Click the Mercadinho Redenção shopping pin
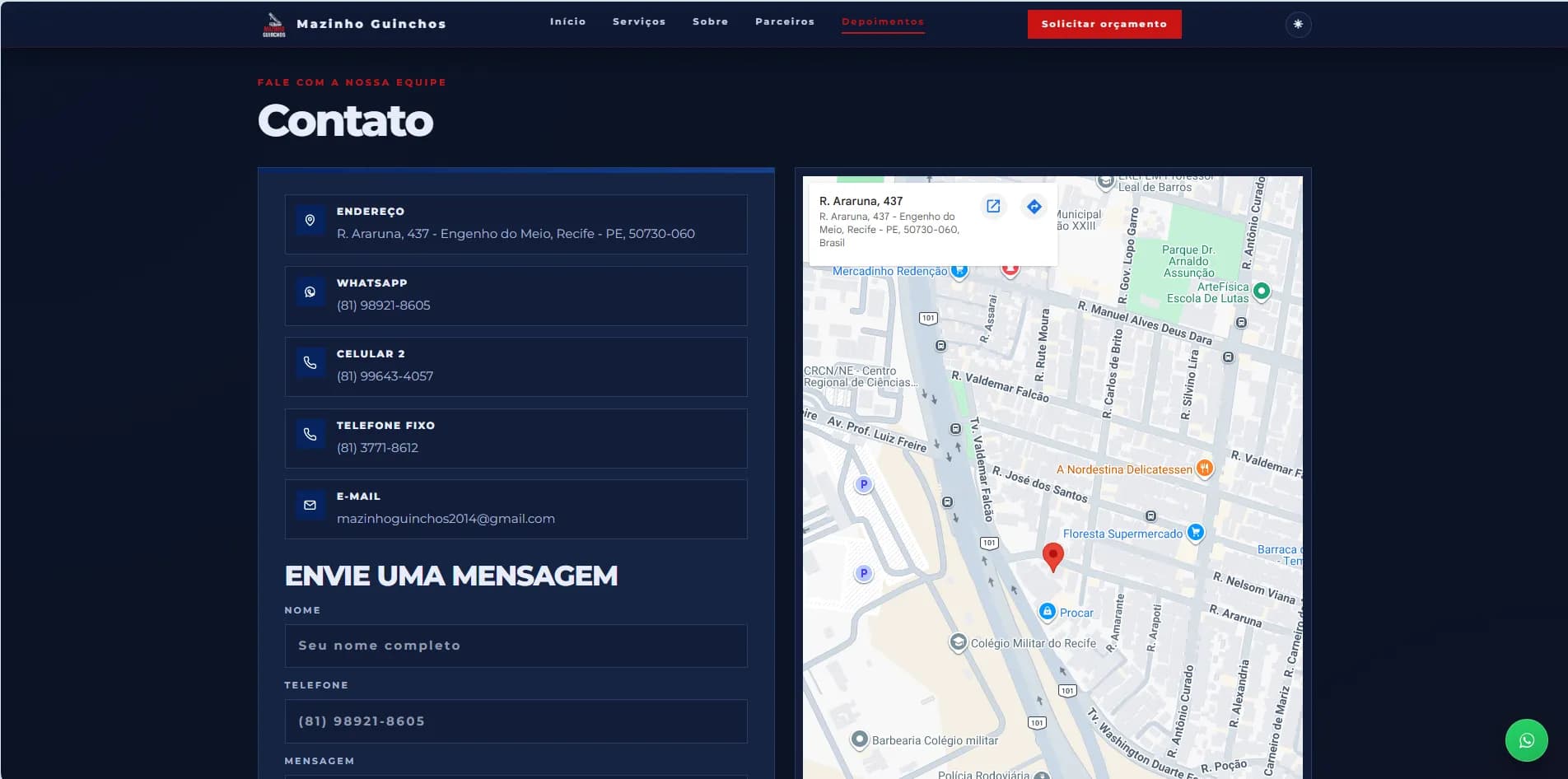The image size is (1568, 779). point(959,270)
